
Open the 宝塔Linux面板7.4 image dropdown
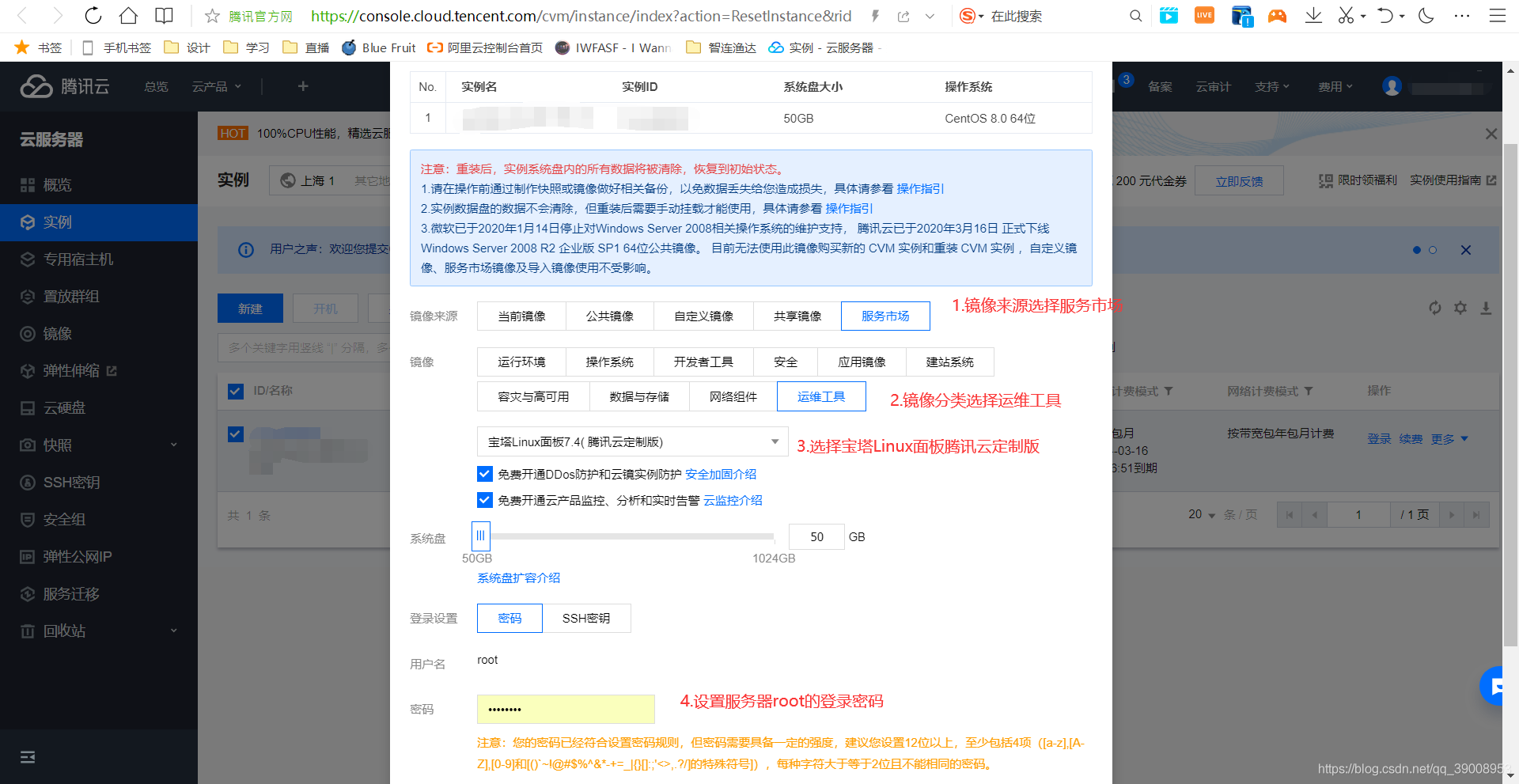click(632, 441)
